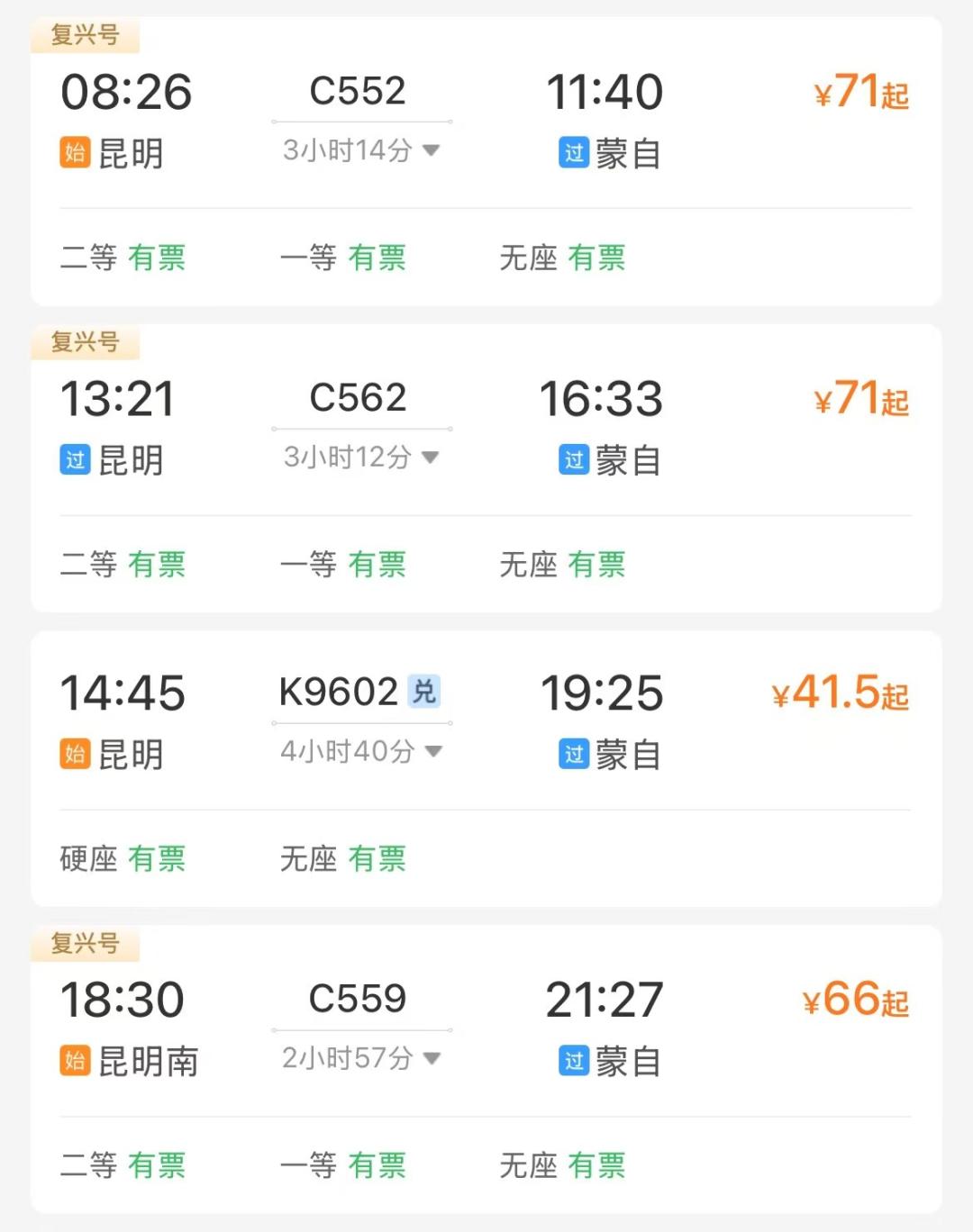Expand the 3小时14分 duration dropdown arrow
The image size is (973, 1232).
pos(432,150)
